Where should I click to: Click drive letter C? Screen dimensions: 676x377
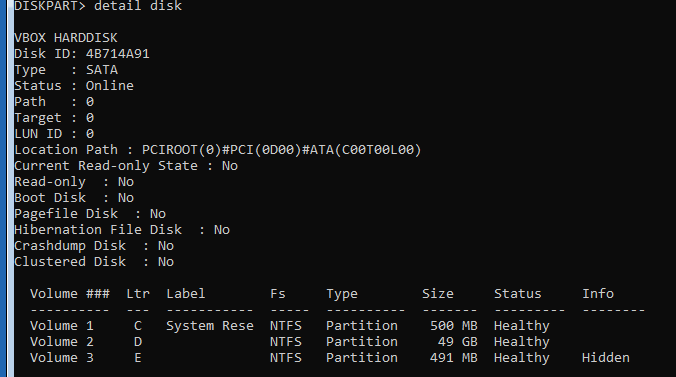[x=138, y=326]
